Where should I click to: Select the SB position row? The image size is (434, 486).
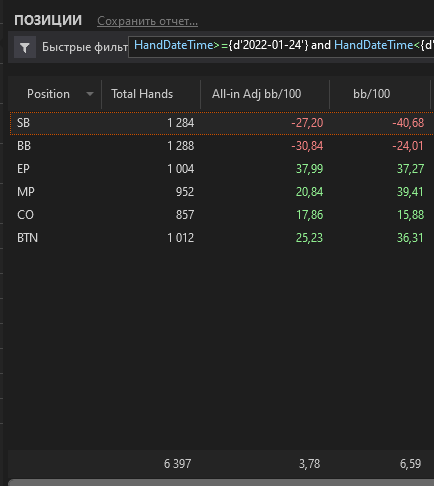click(x=222, y=123)
